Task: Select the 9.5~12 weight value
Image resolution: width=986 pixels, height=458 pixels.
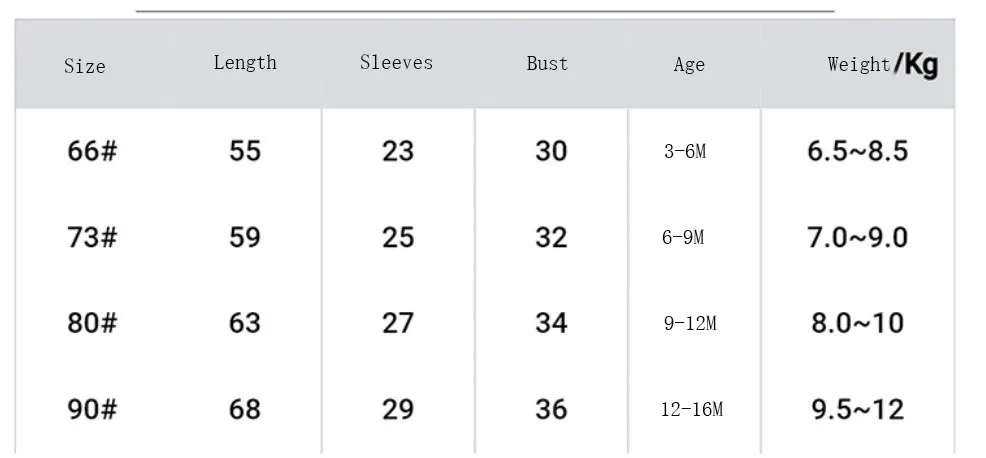Action: 858,409
